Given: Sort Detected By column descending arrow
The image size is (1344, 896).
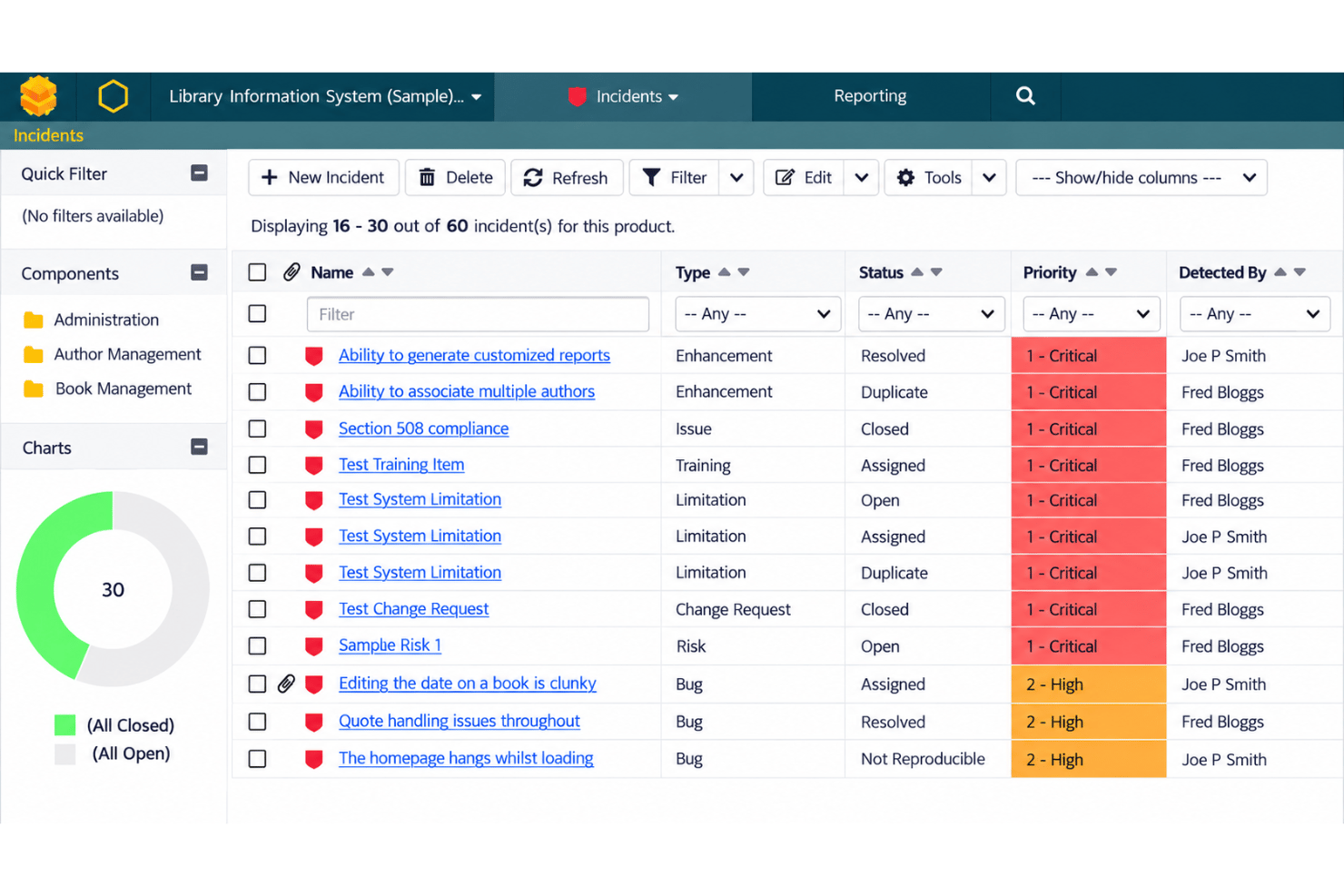Looking at the screenshot, I should point(1300,272).
